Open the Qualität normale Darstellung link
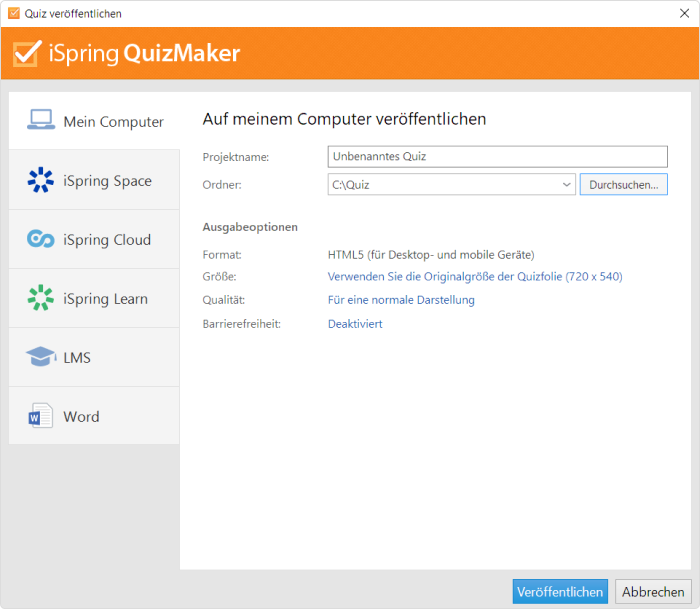Image resolution: width=700 pixels, height=609 pixels. point(401,300)
